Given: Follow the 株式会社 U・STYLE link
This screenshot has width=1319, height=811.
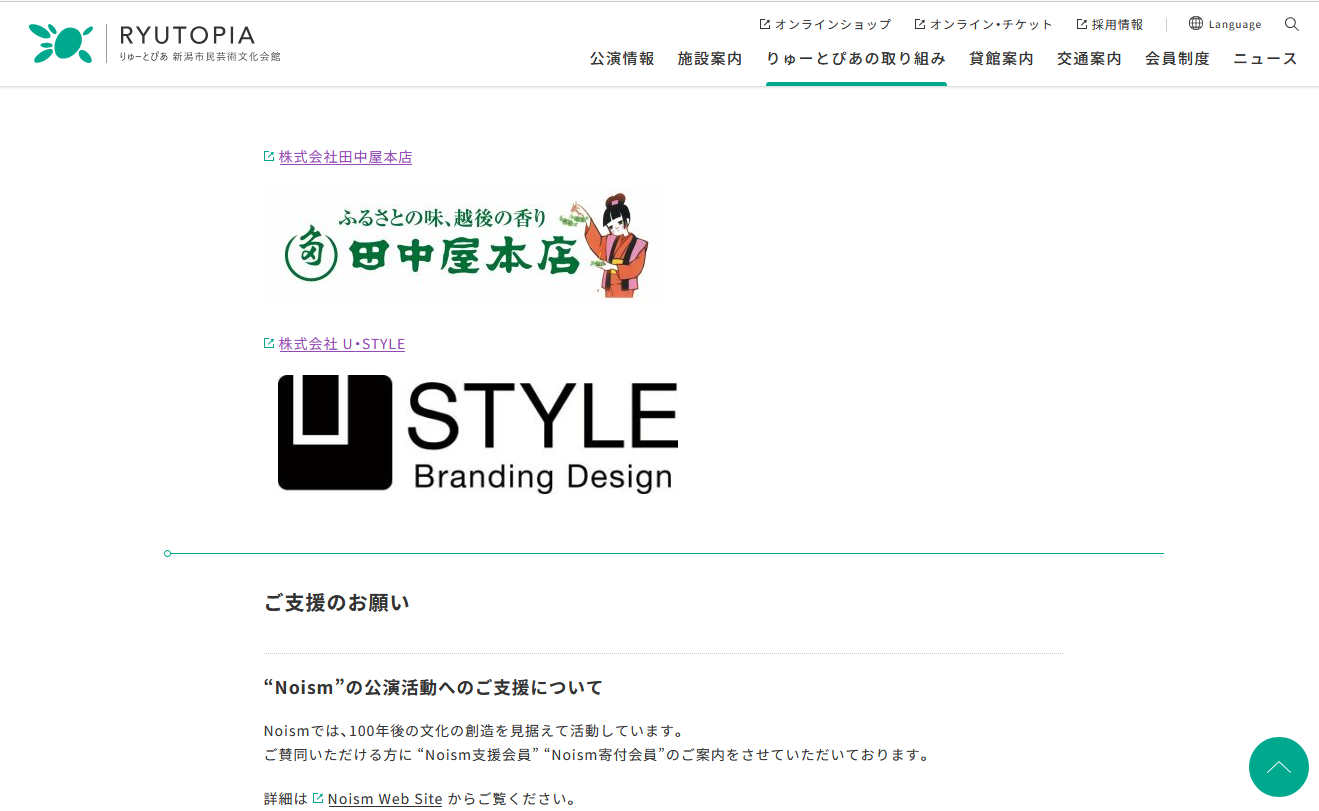Looking at the screenshot, I should pyautogui.click(x=342, y=344).
